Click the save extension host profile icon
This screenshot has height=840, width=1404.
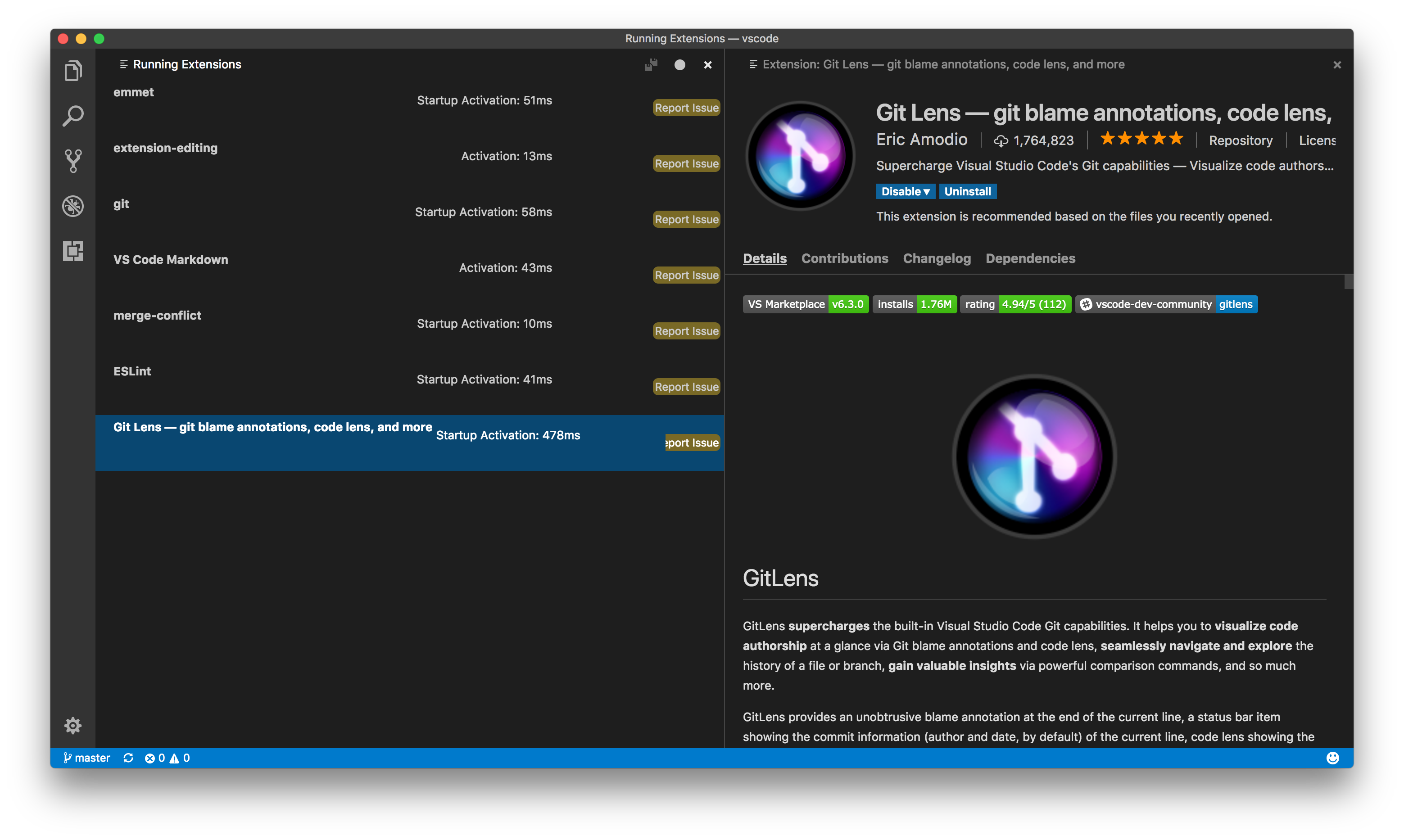(x=651, y=64)
